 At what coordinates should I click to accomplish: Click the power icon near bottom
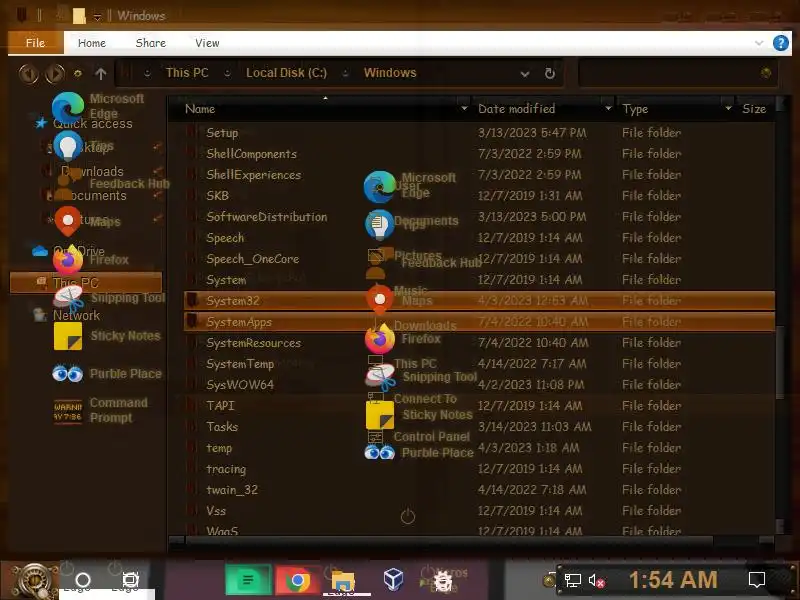(x=408, y=516)
